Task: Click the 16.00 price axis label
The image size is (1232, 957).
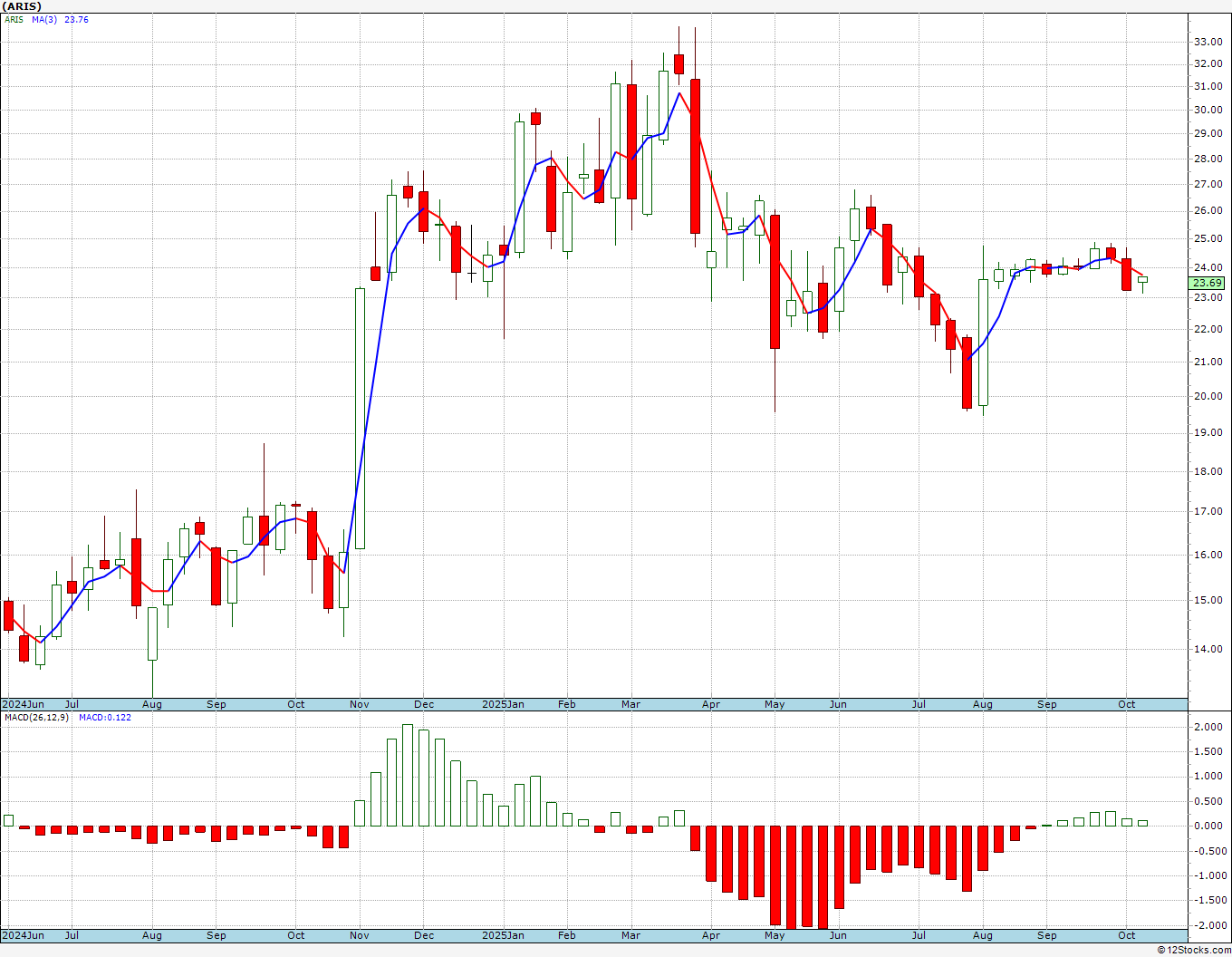Action: click(1208, 556)
